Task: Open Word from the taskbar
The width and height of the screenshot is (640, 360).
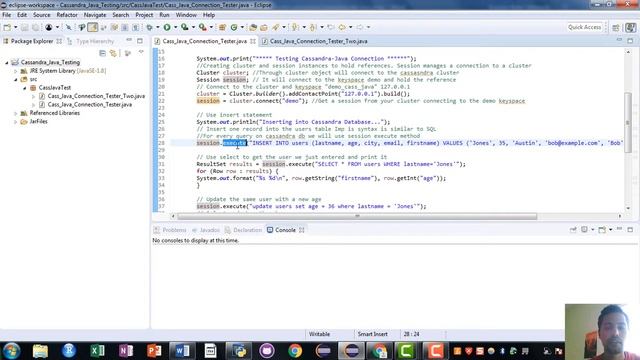Action: [182, 351]
